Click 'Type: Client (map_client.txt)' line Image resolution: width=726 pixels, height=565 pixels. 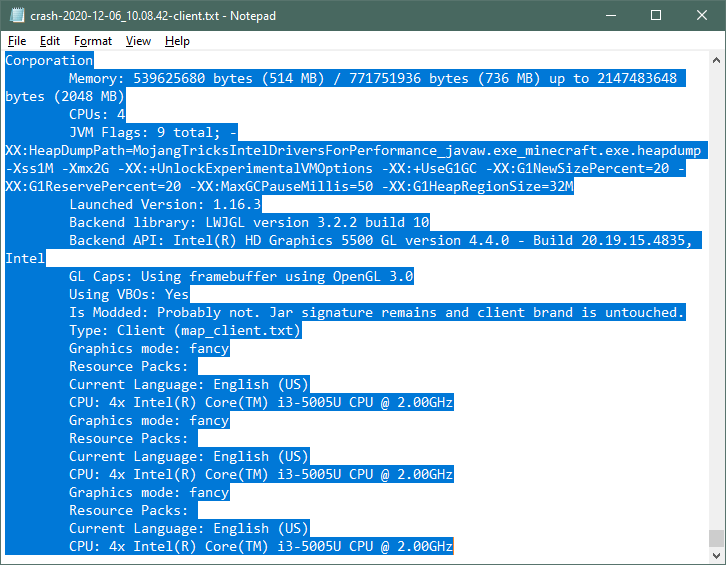[x=185, y=331]
